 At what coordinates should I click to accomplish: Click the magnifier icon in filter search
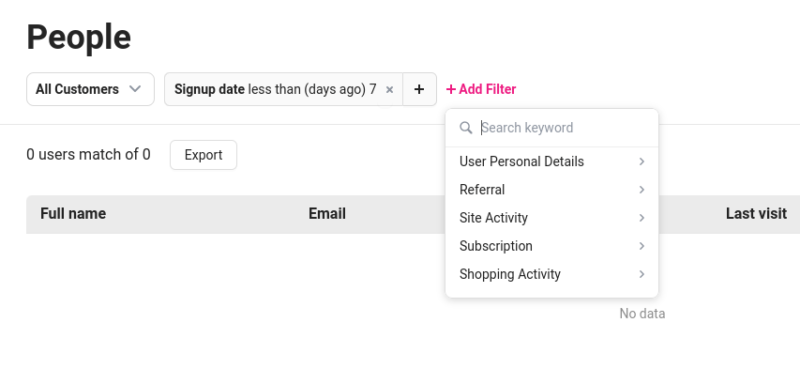pos(465,127)
